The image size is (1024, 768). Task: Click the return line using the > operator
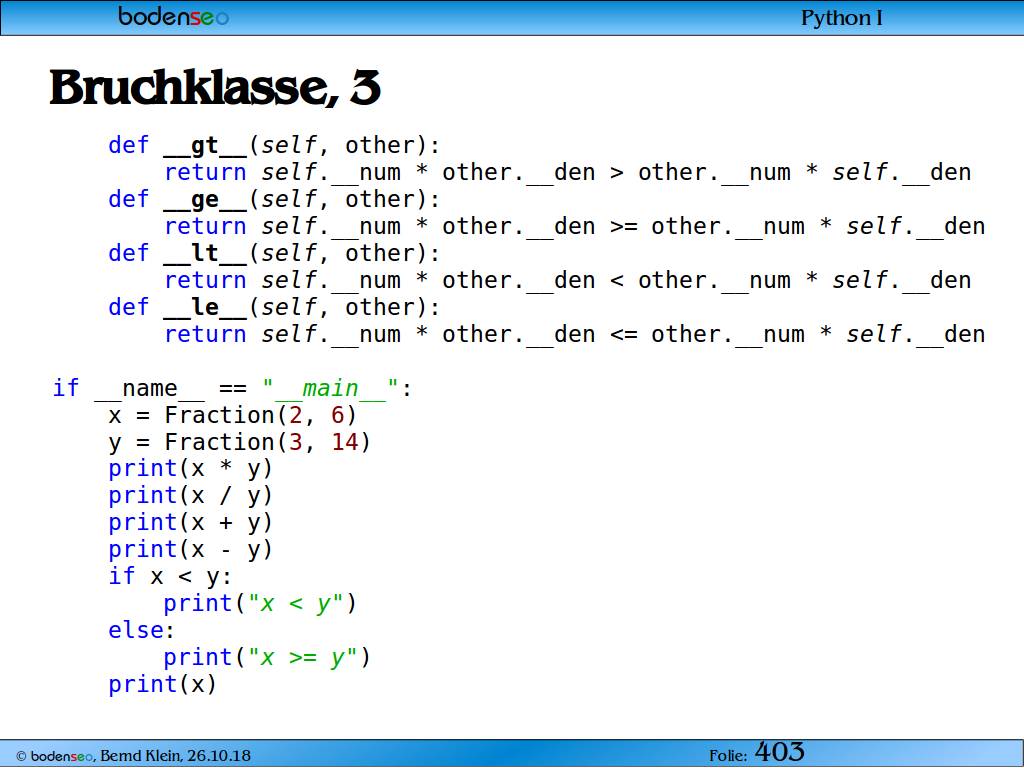tap(568, 172)
